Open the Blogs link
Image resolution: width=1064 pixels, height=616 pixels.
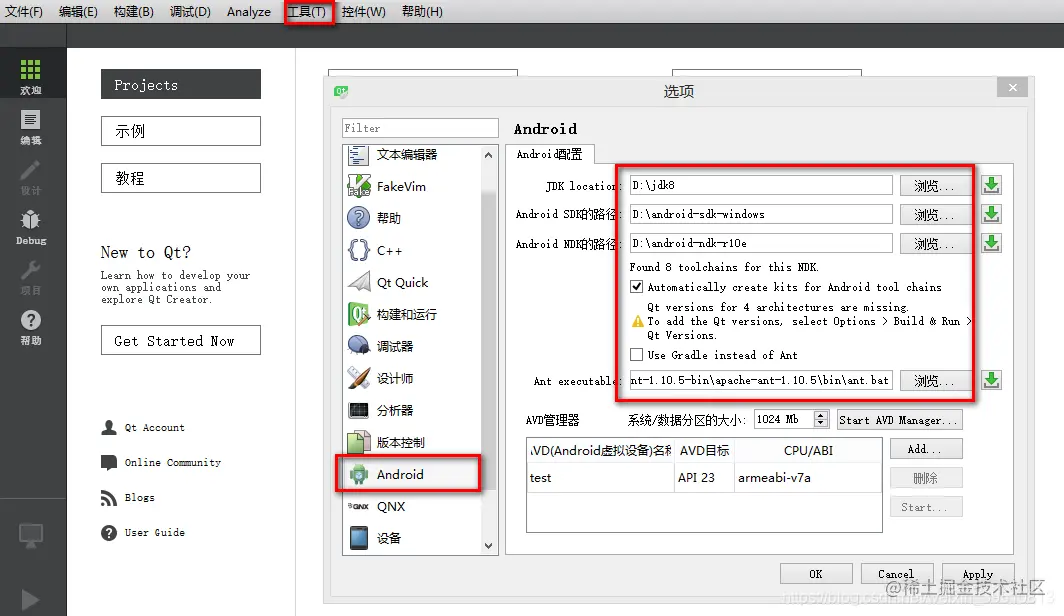(140, 498)
